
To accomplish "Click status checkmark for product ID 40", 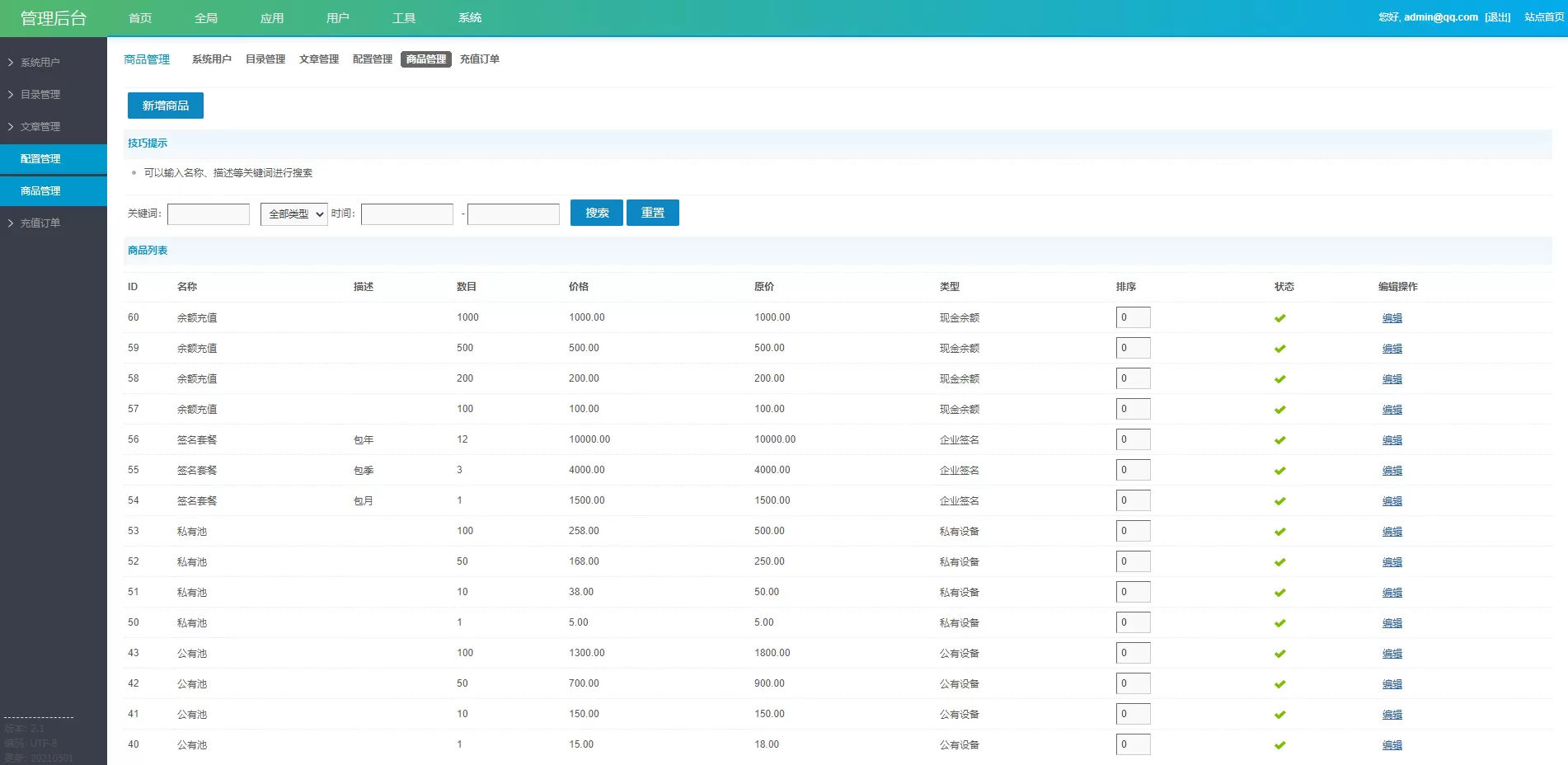I will tap(1279, 745).
